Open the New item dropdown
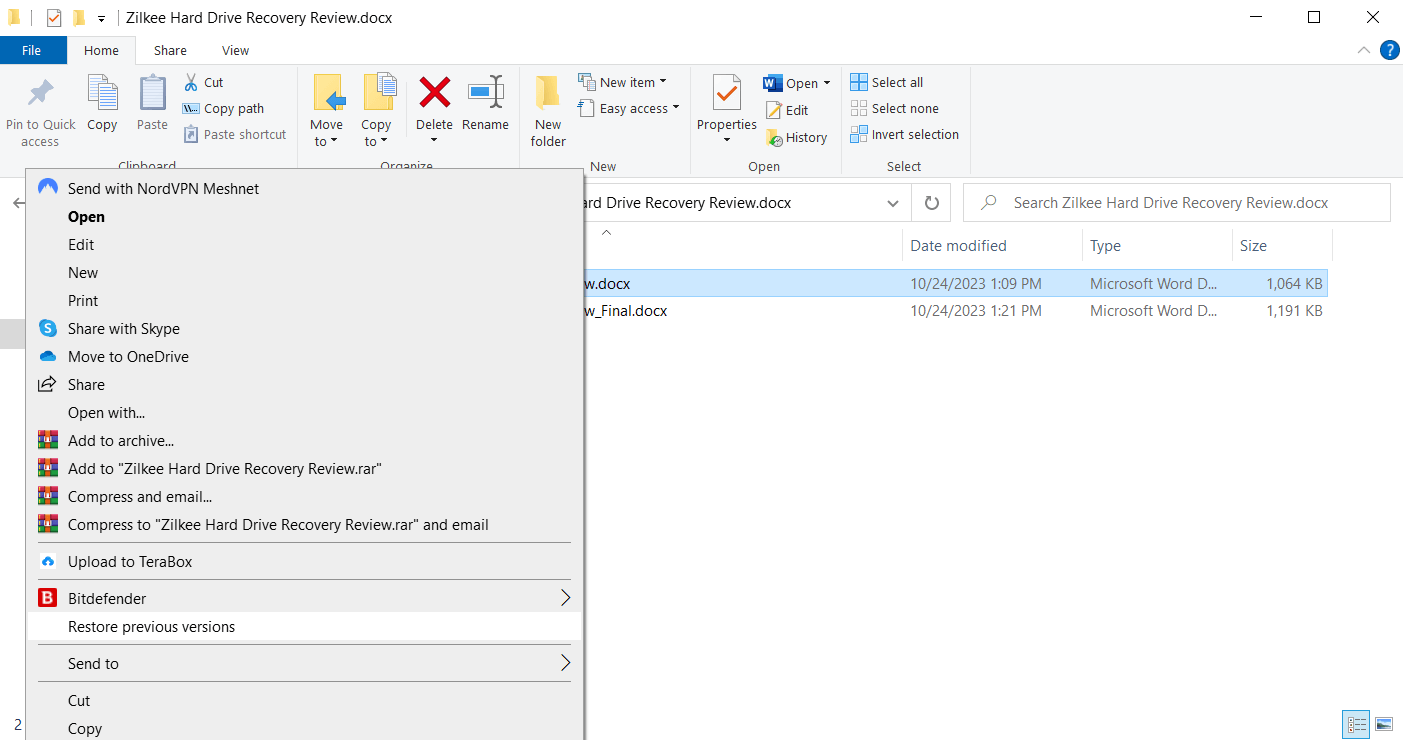 pyautogui.click(x=623, y=82)
